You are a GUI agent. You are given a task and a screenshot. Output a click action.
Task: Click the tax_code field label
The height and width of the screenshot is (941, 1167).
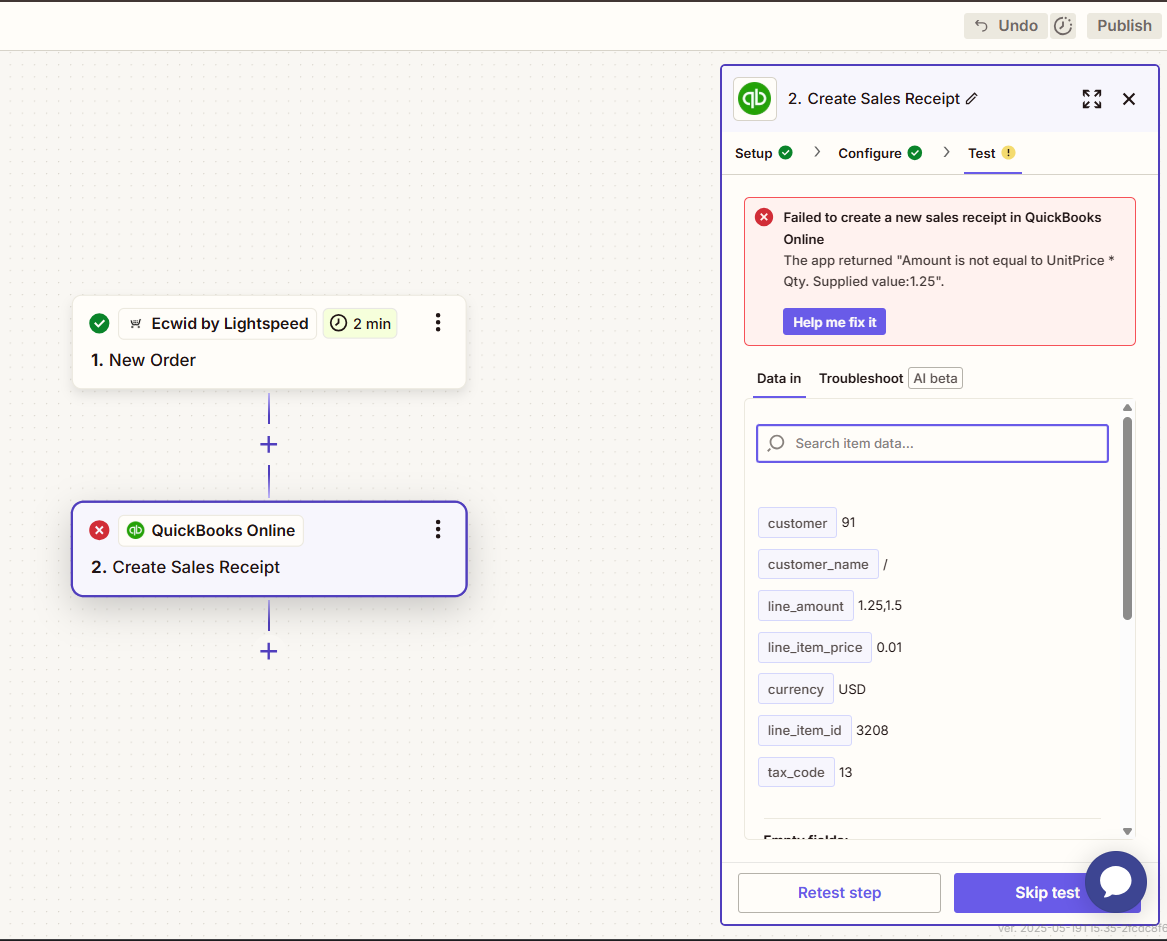pyautogui.click(x=796, y=772)
